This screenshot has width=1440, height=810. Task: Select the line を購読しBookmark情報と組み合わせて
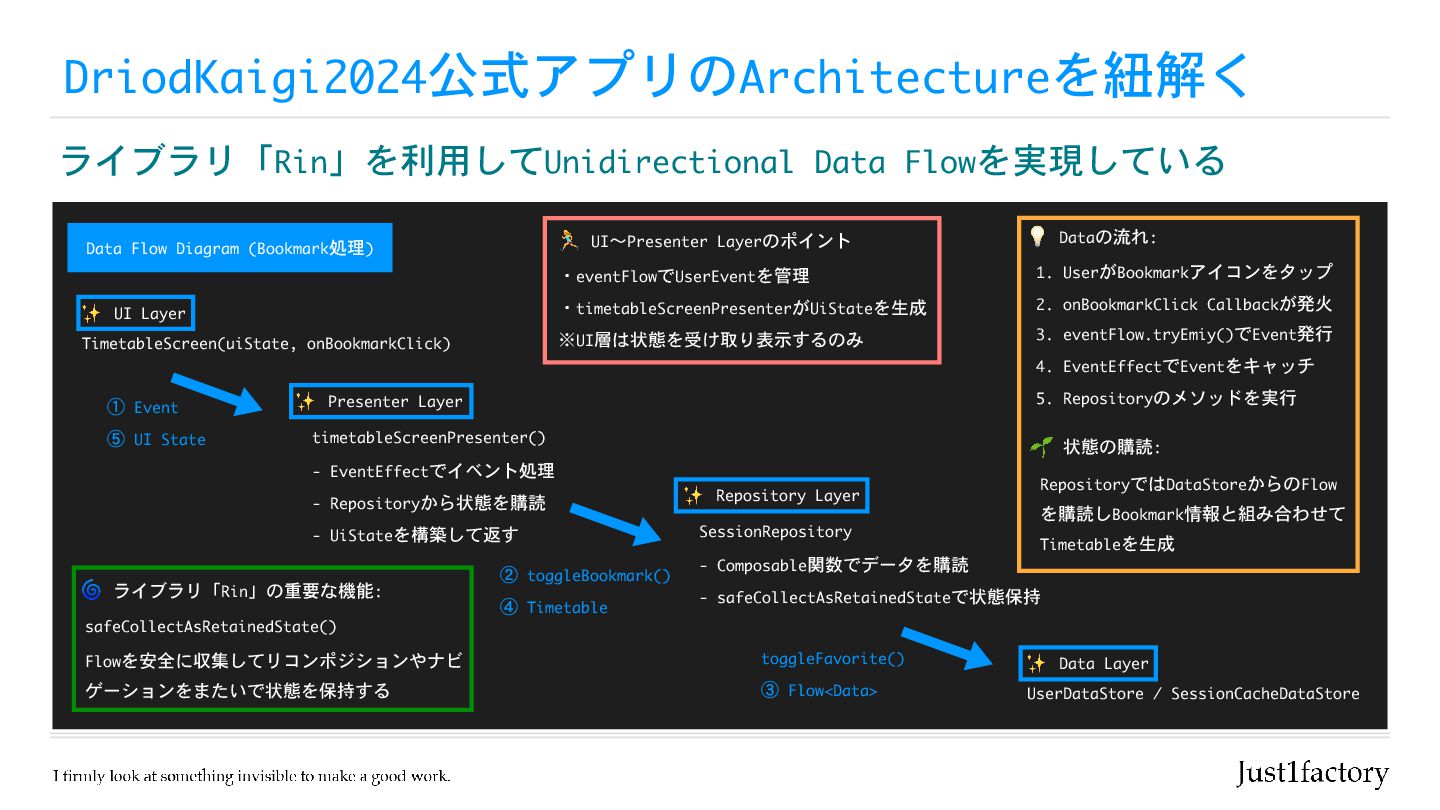pyautogui.click(x=1192, y=514)
